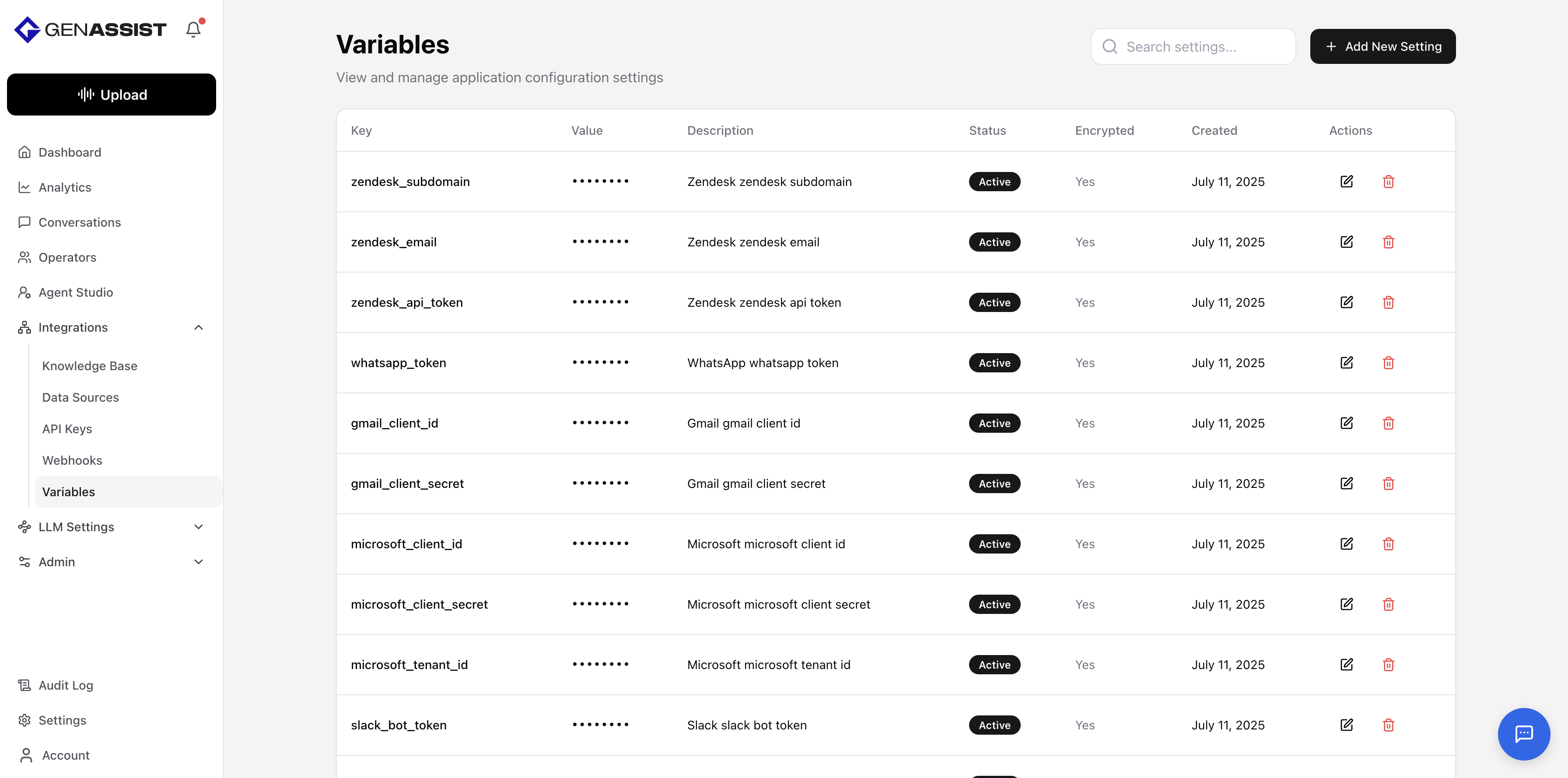Open Knowledge Base in sidebar
This screenshot has width=1568, height=778.
click(90, 366)
